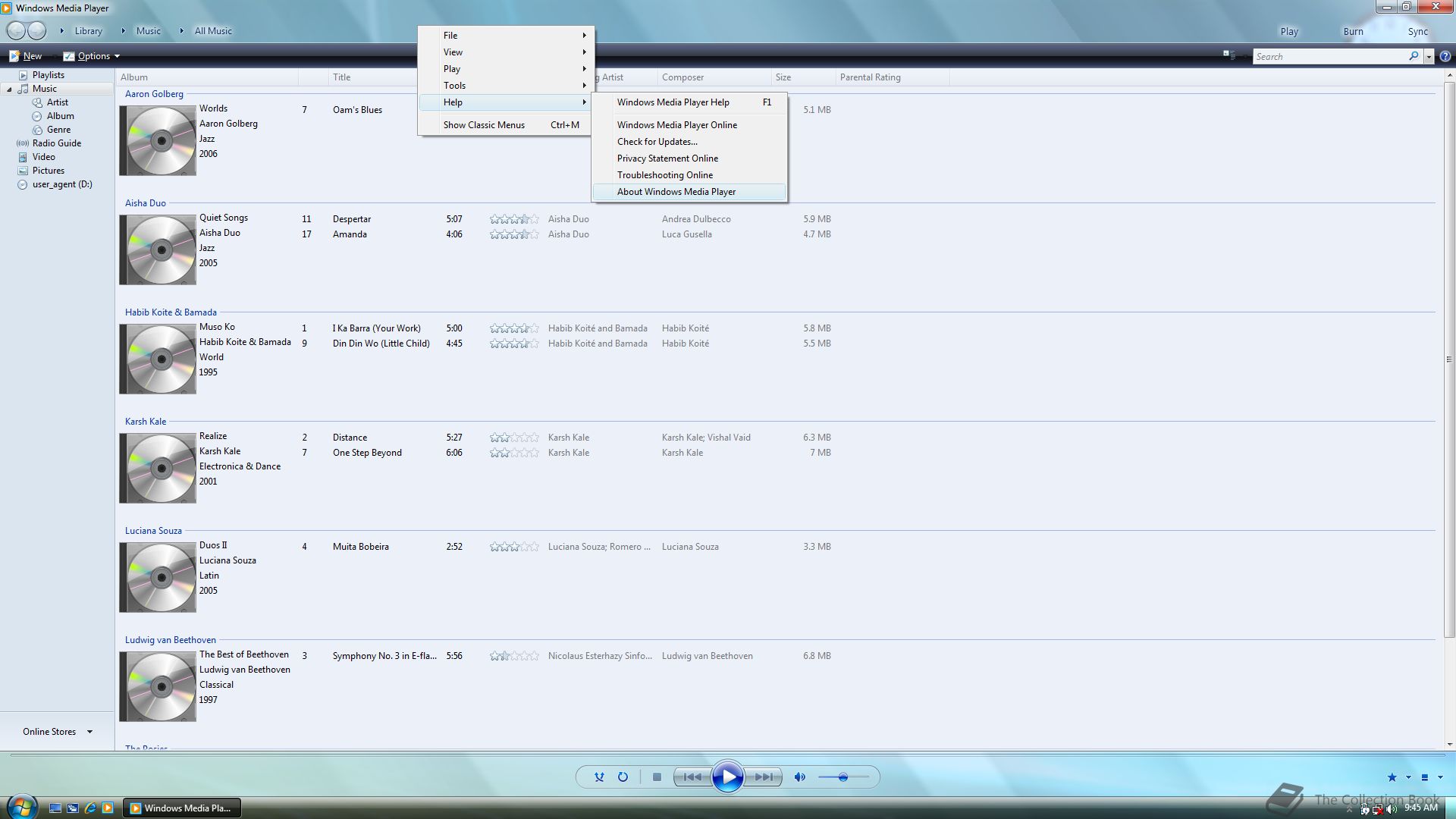Select Playlists in the navigation pane
Viewport: 1456px width, 819px height.
[49, 75]
